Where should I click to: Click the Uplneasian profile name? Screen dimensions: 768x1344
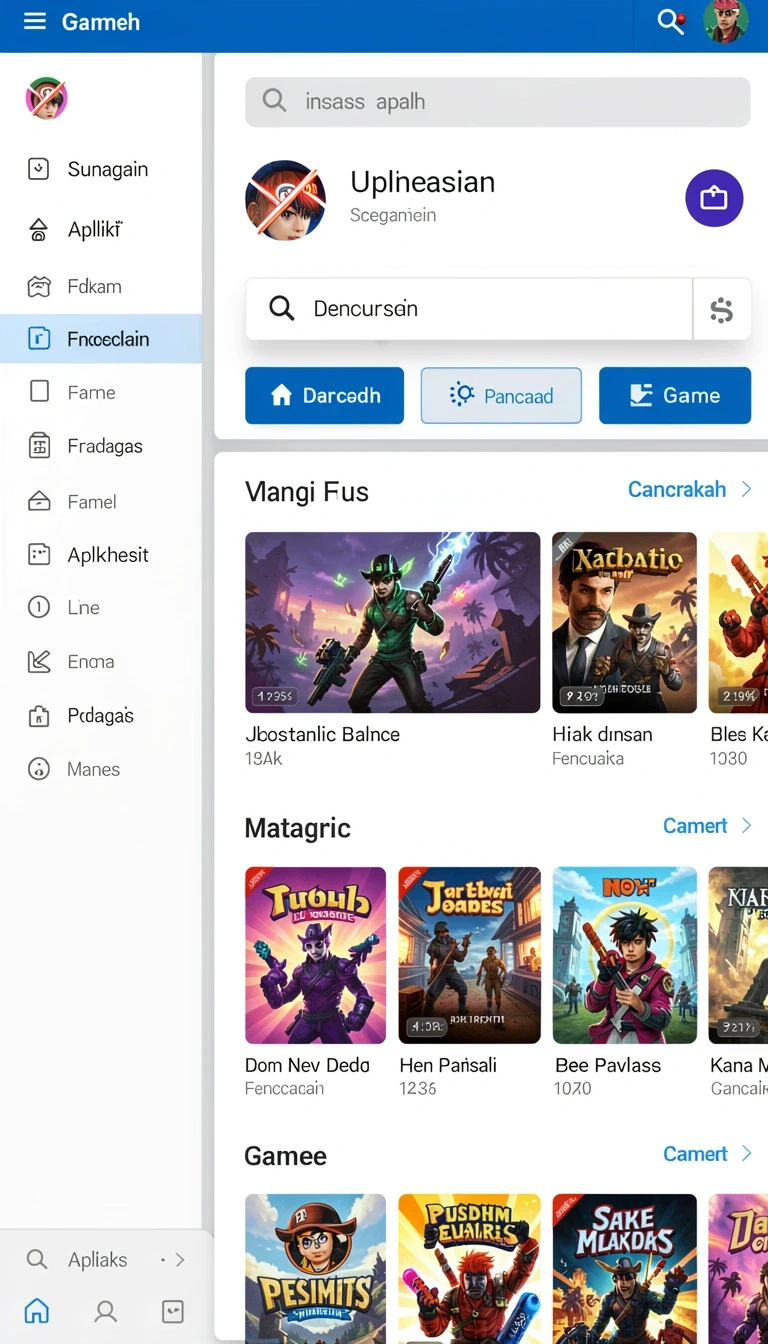pos(422,182)
